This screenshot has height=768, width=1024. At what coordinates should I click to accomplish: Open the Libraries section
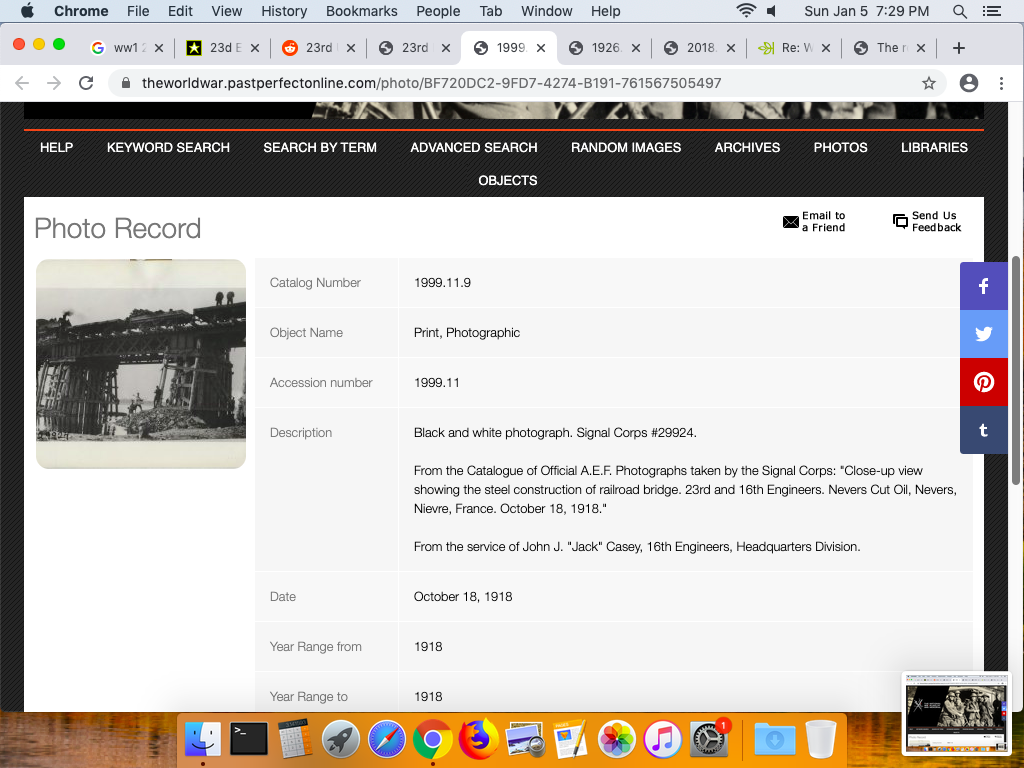click(934, 147)
